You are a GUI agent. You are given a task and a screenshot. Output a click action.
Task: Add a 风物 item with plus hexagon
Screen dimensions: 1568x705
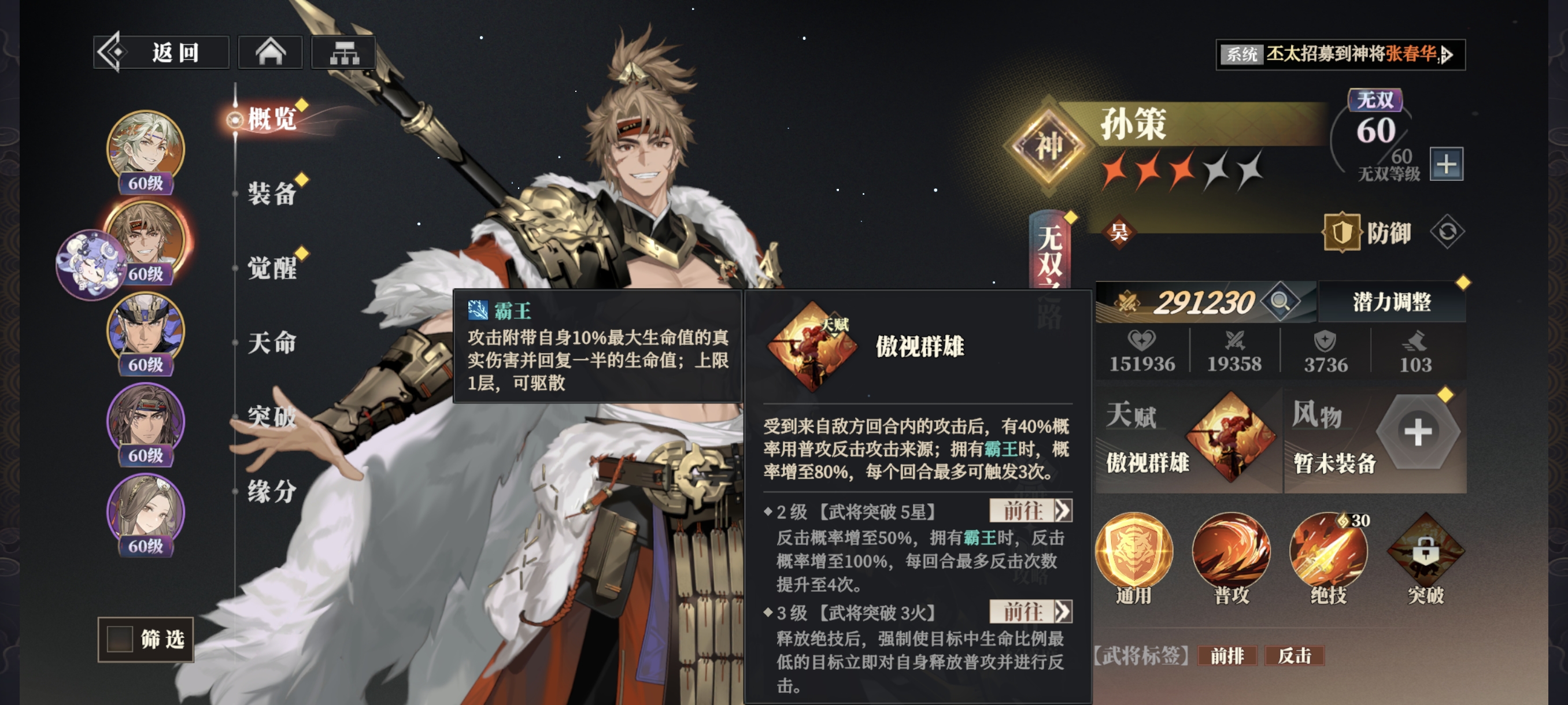click(x=1418, y=432)
